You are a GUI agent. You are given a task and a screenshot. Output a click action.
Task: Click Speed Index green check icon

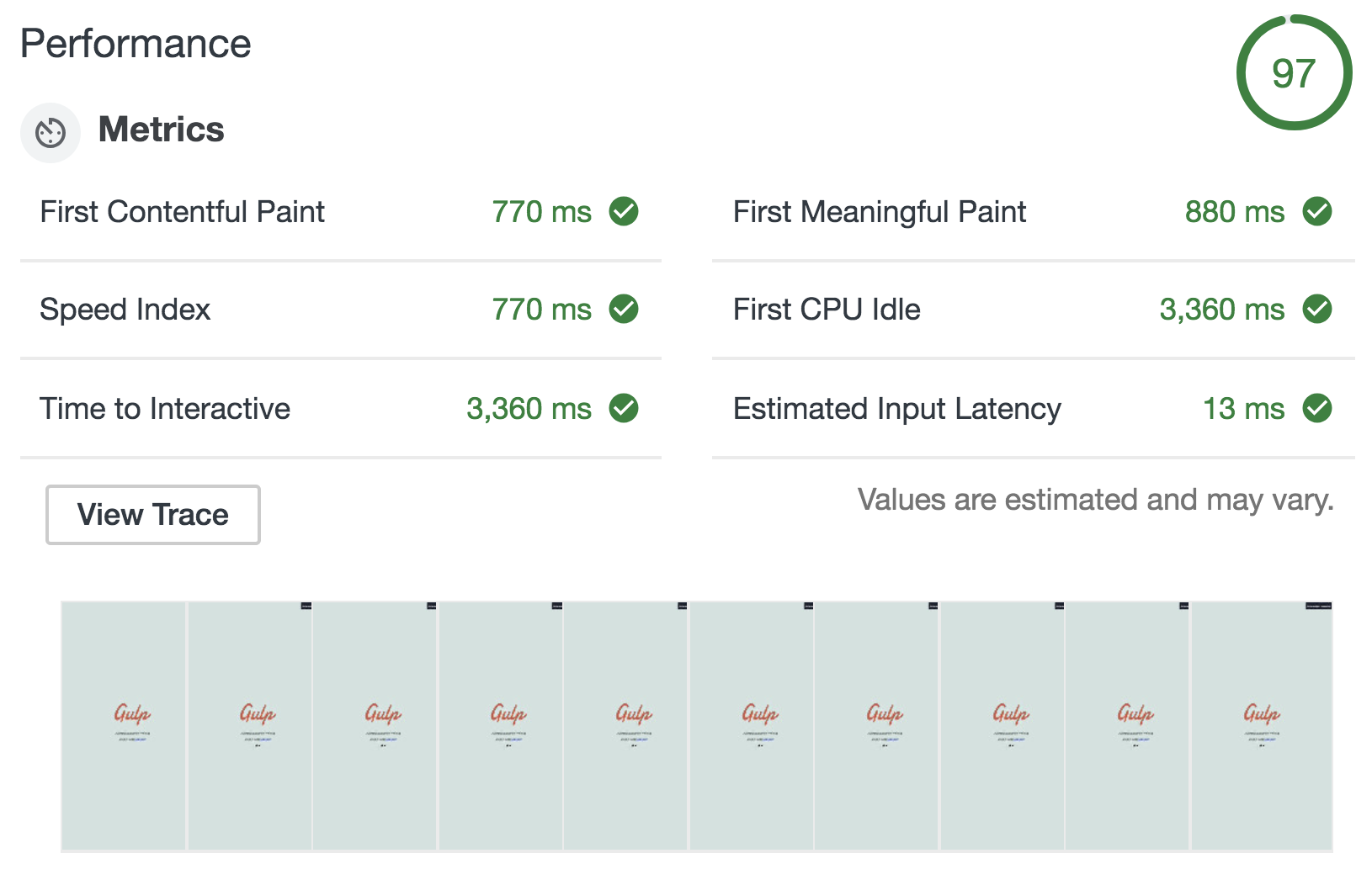click(x=624, y=310)
